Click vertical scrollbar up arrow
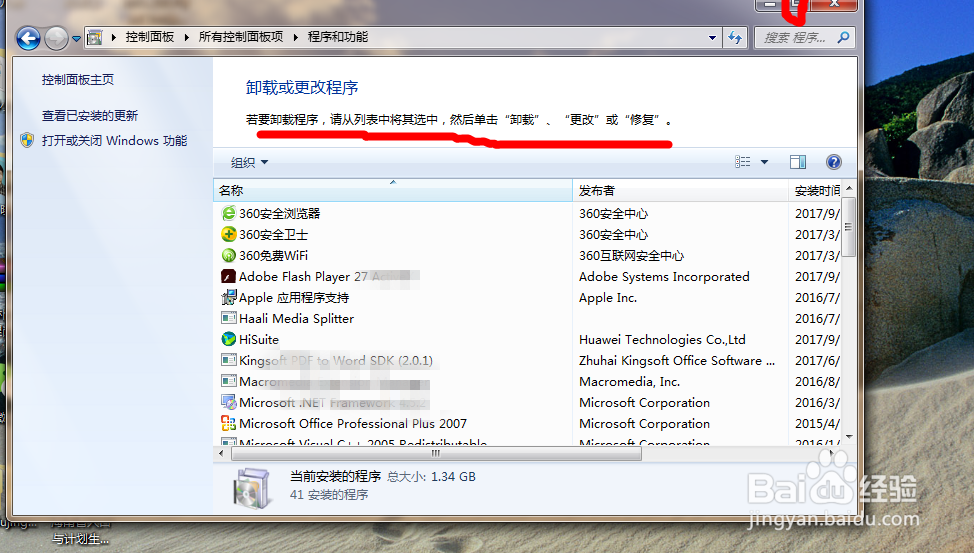Screen dimensions: 974x553 click(849, 188)
